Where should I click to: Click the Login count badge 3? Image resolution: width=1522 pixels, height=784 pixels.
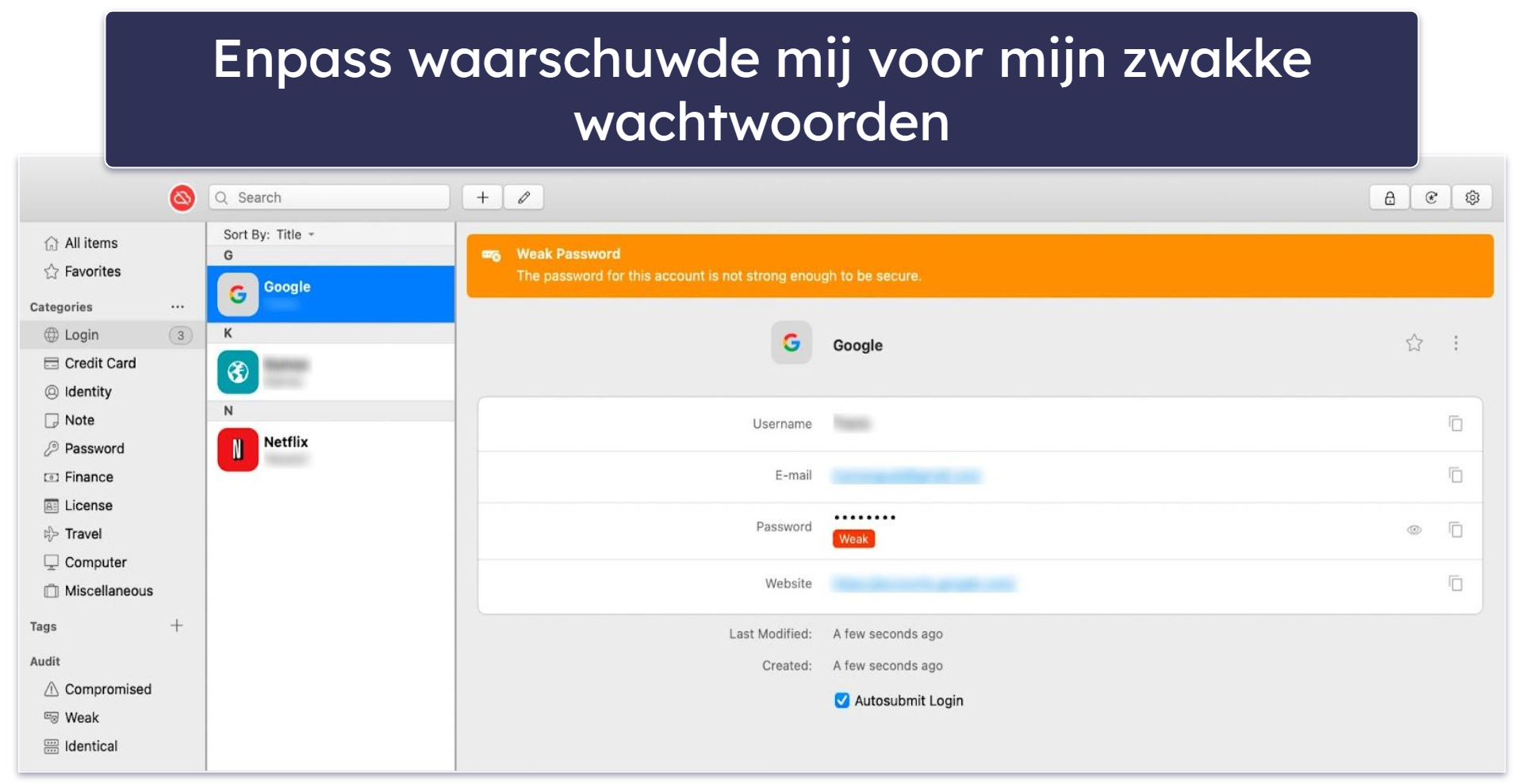pyautogui.click(x=181, y=335)
